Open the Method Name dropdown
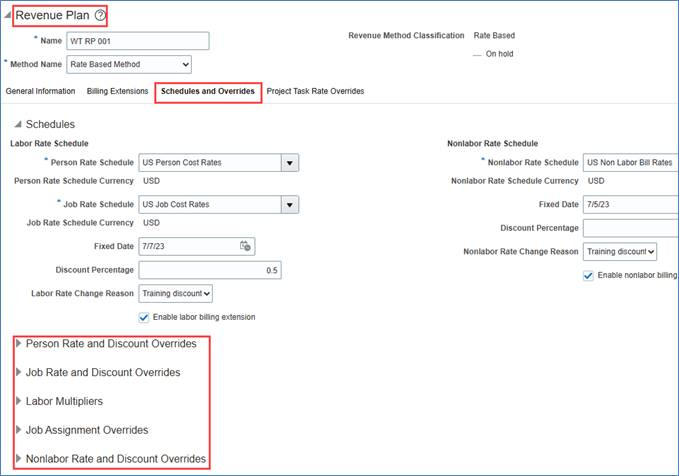The image size is (679, 476). (x=129, y=65)
